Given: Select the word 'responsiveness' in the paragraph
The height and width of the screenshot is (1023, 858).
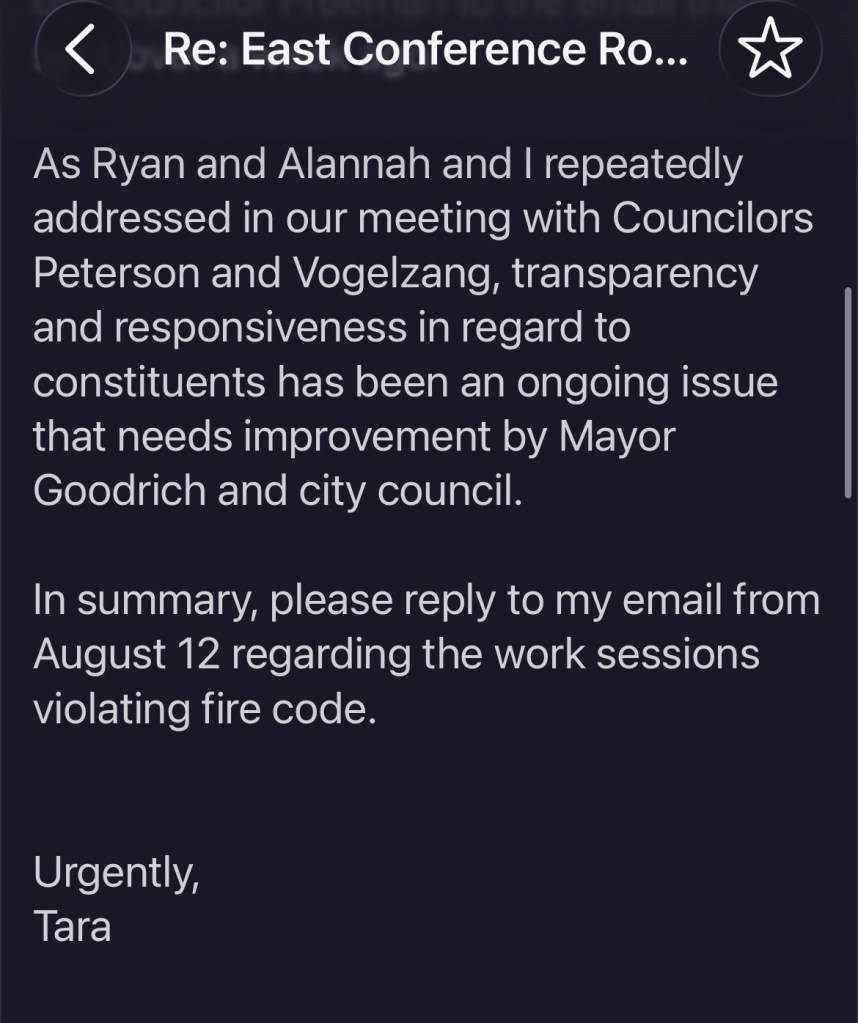Looking at the screenshot, I should point(260,328).
